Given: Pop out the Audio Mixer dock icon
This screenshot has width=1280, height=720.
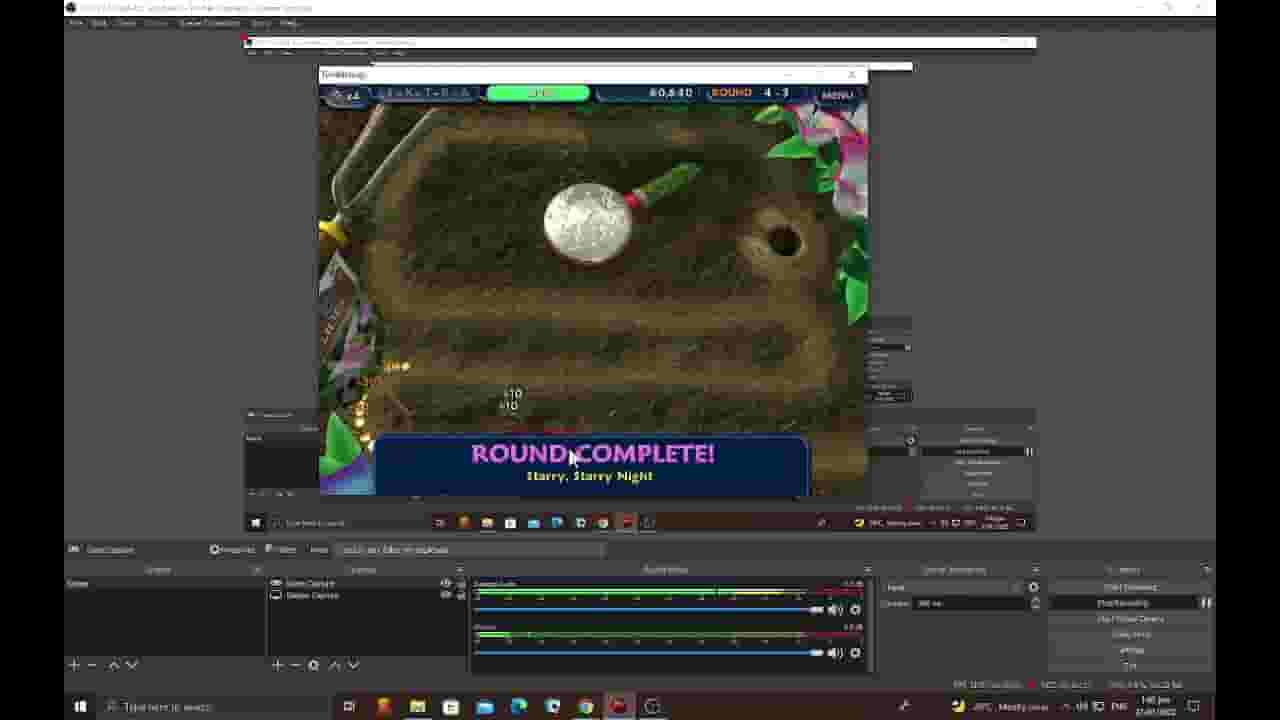Looking at the screenshot, I should (x=868, y=570).
